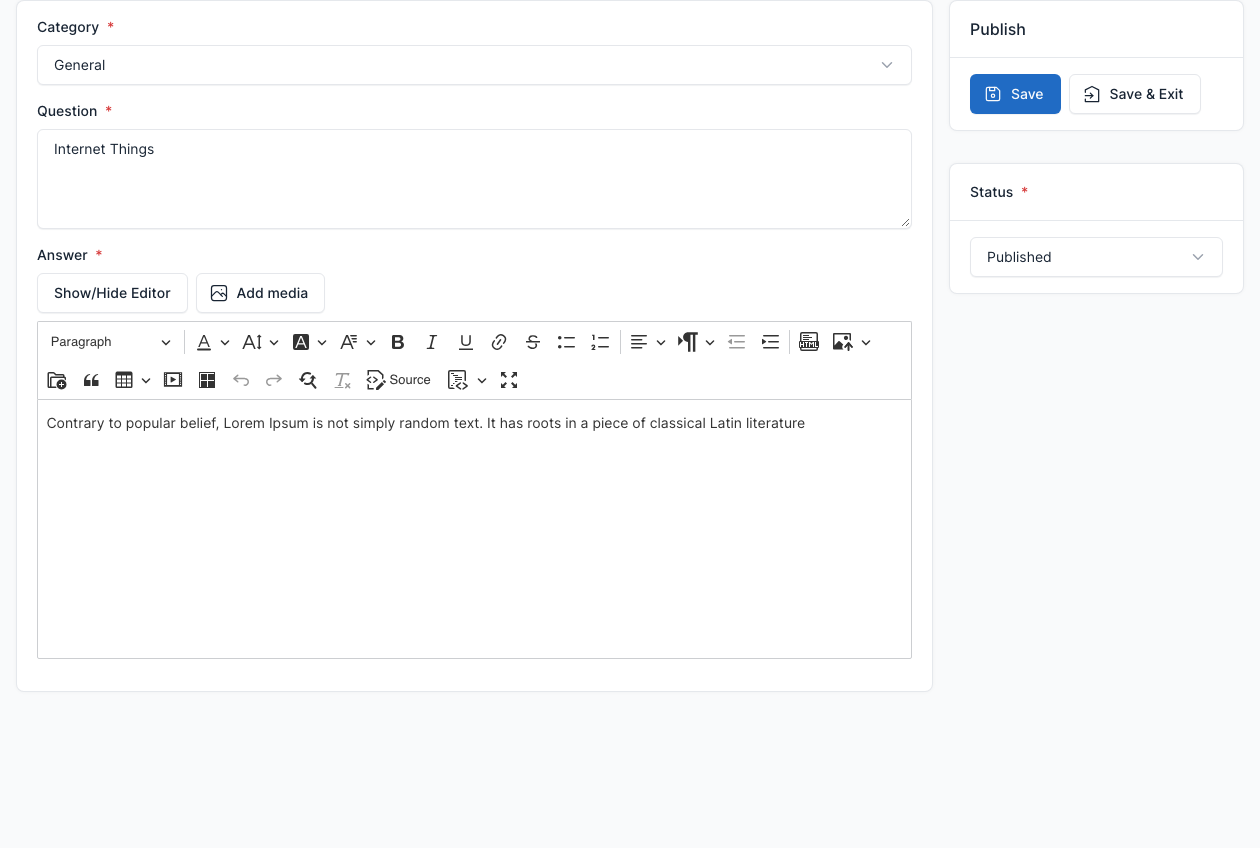Click inside the Answer editor content
Image resolution: width=1260 pixels, height=848 pixels.
point(474,529)
